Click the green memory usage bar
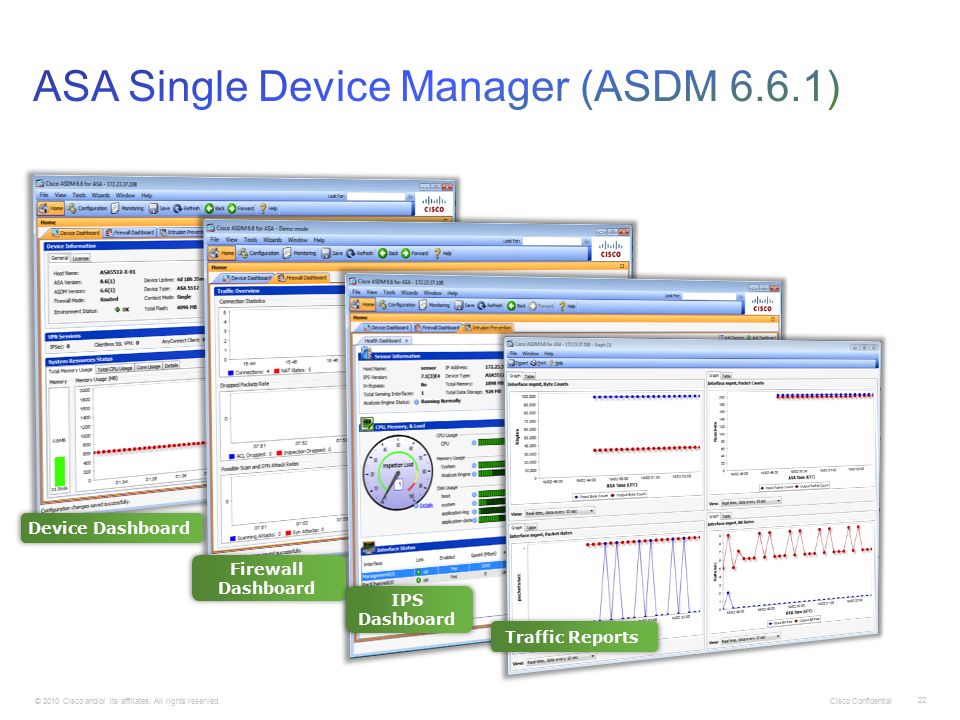The image size is (960, 720). point(59,471)
